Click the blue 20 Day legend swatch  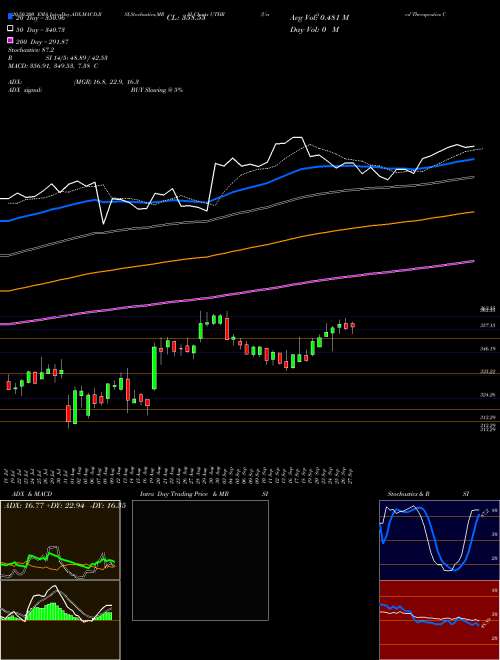10,18
